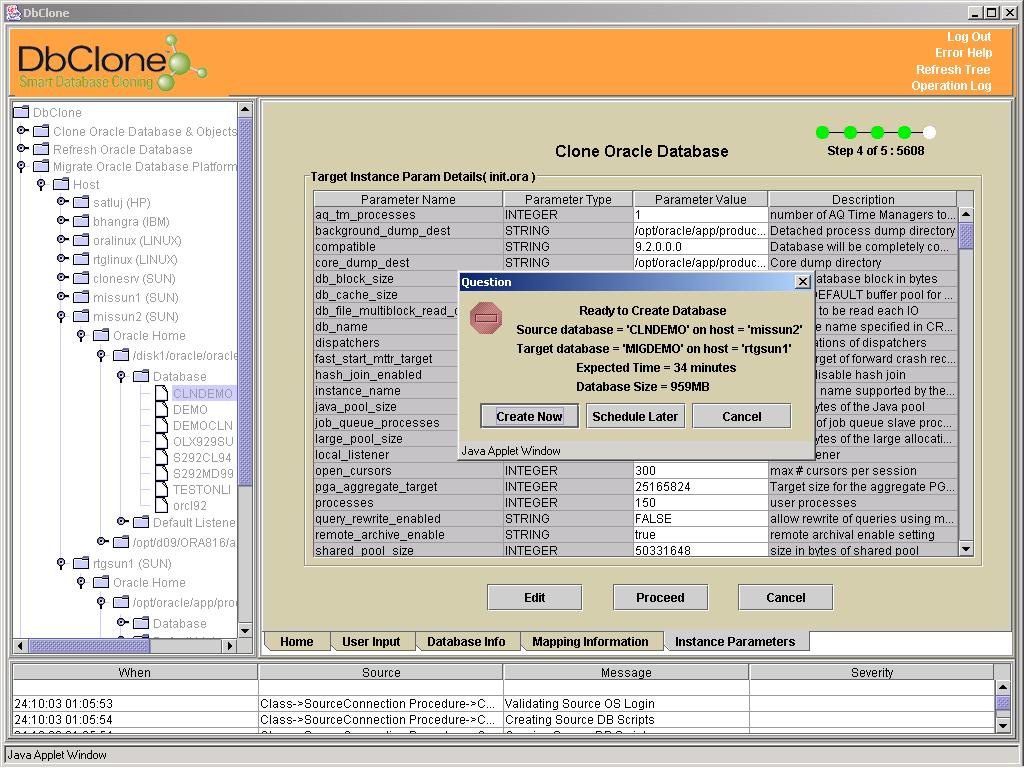This screenshot has width=1024, height=768.
Task: Click the DbClone logo
Action: coord(111,63)
